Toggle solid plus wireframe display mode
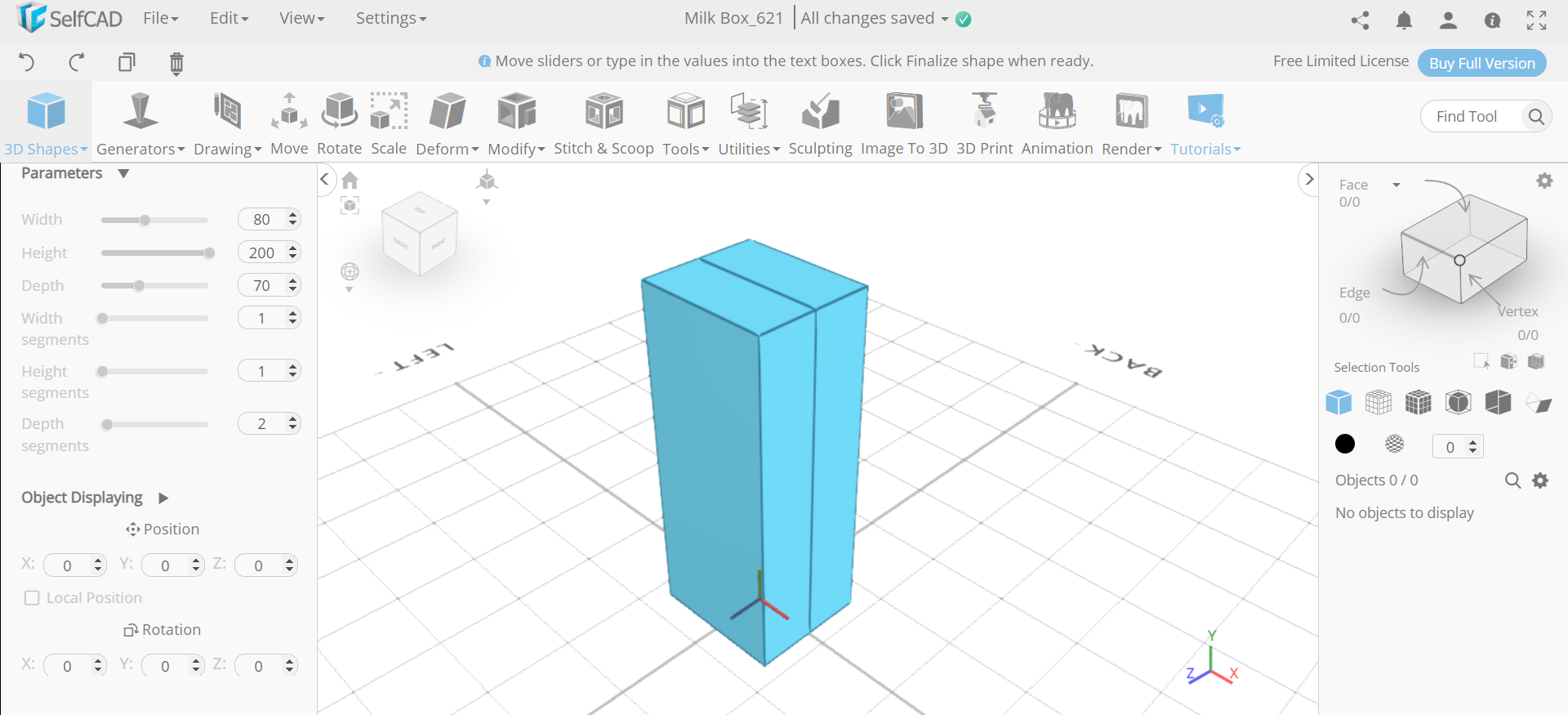 pyautogui.click(x=1419, y=402)
